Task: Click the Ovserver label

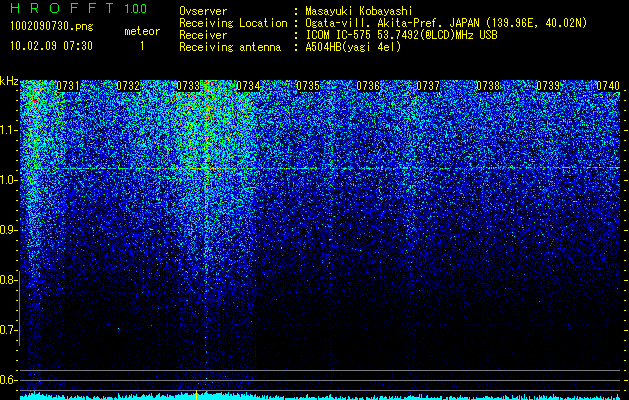Action: click(x=203, y=12)
